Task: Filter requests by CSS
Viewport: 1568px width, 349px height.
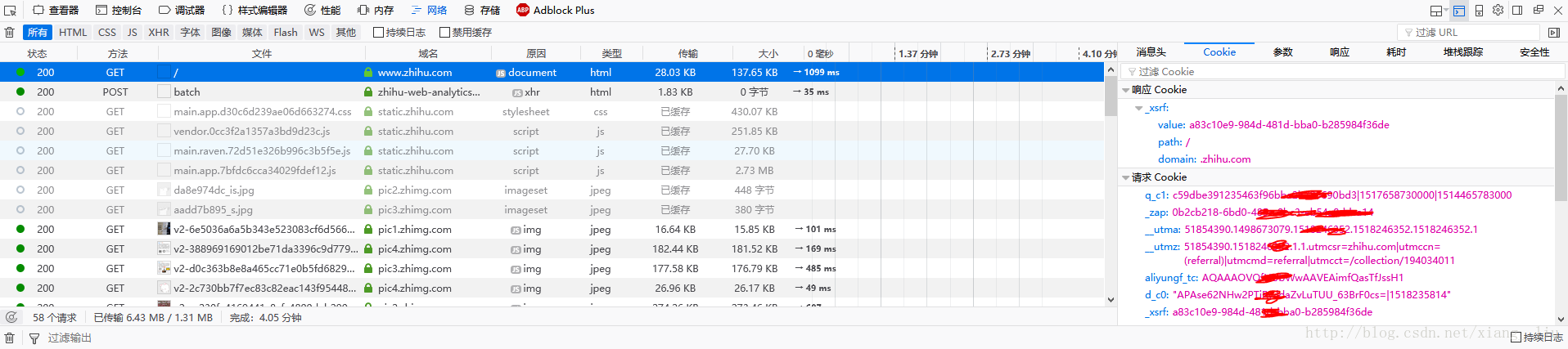Action: [x=107, y=33]
